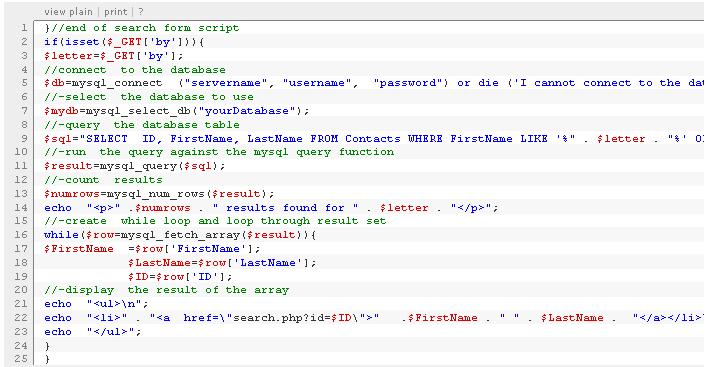Click the count results comment

103,180
